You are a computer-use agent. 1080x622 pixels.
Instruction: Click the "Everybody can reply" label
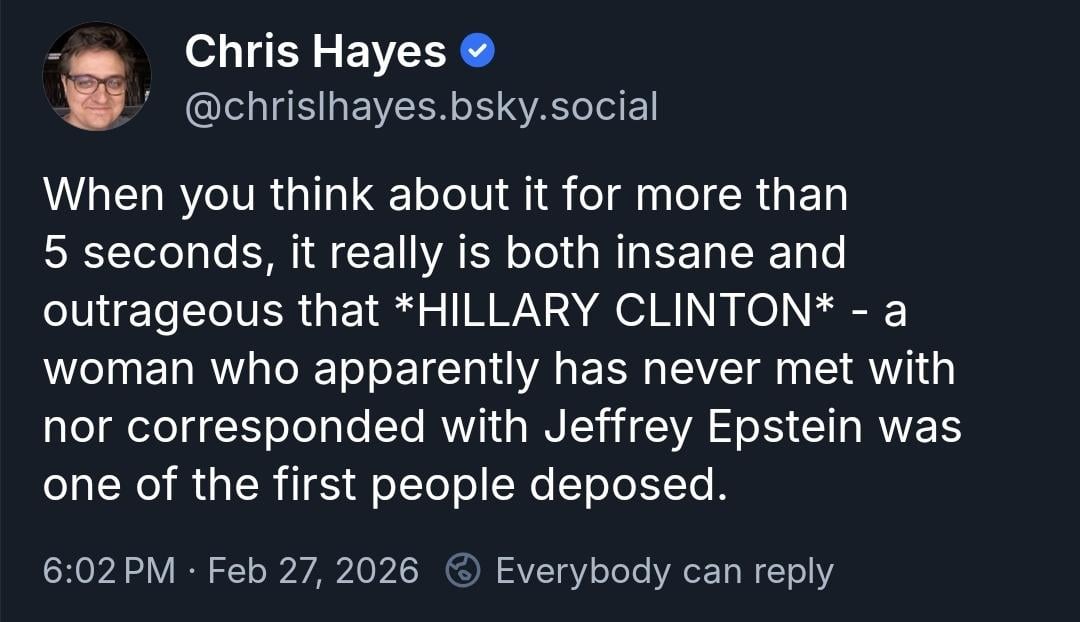(x=664, y=571)
